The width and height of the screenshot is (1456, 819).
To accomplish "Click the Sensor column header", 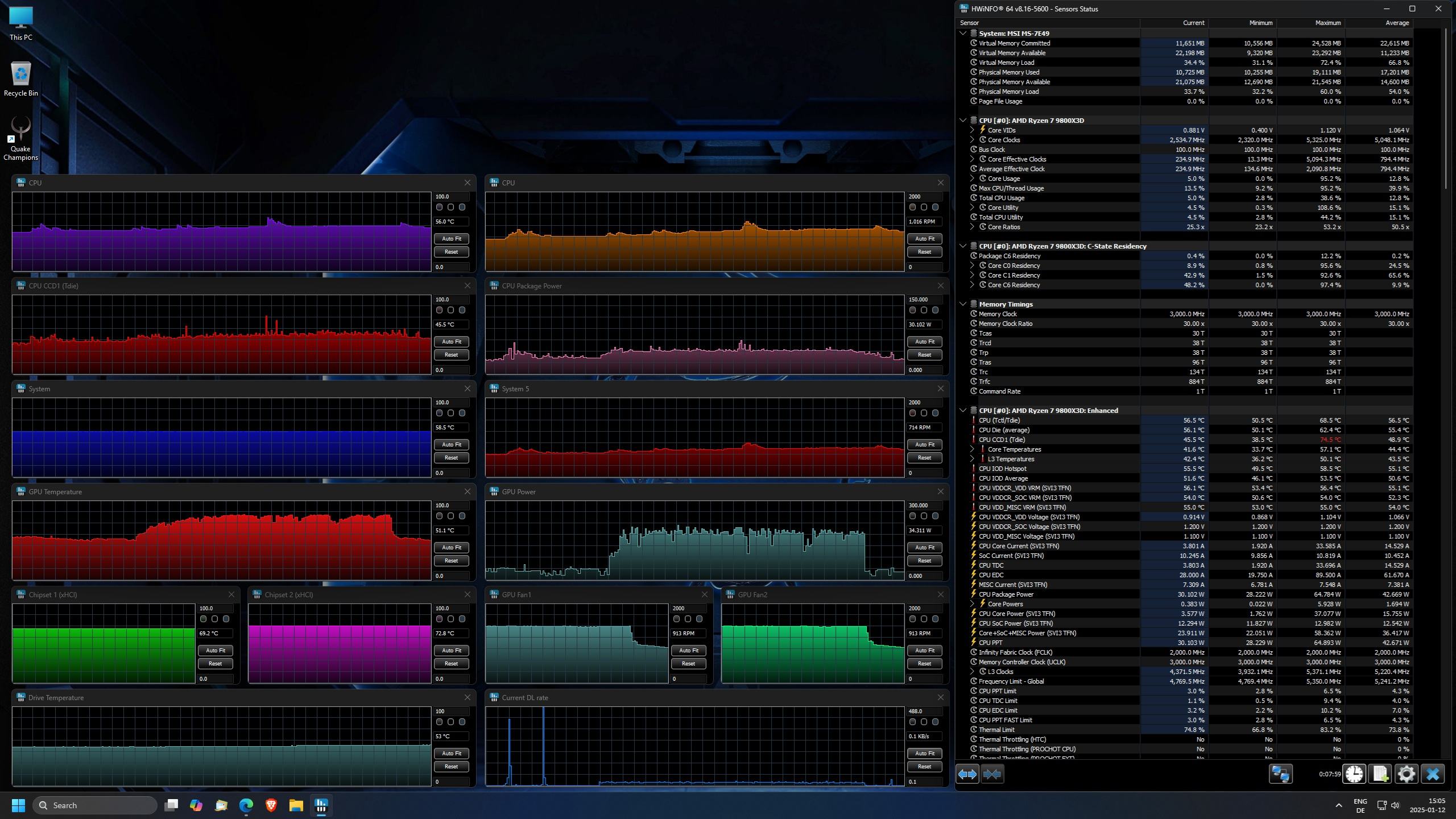I will [x=1048, y=23].
